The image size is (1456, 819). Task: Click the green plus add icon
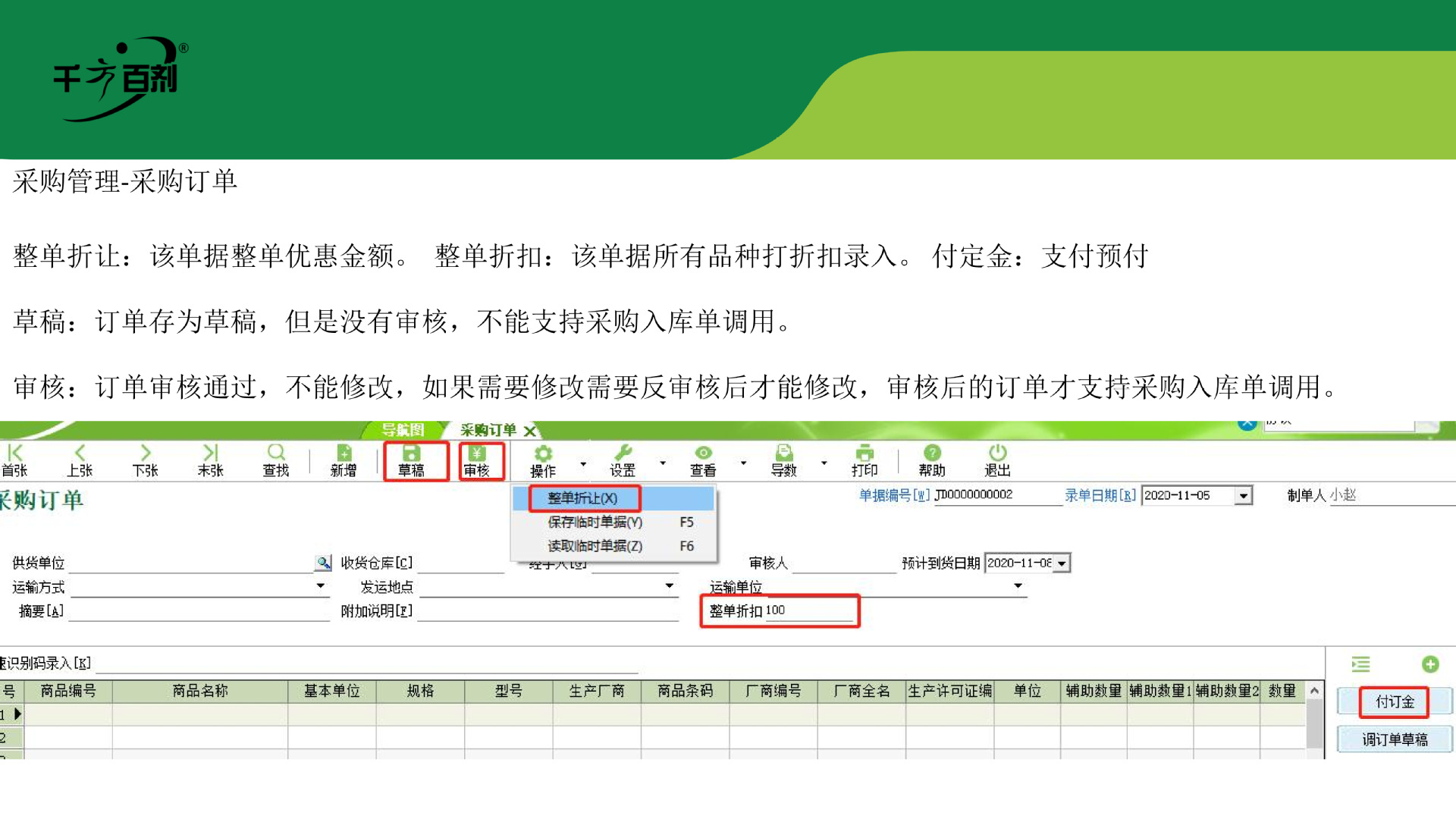pos(1430,664)
